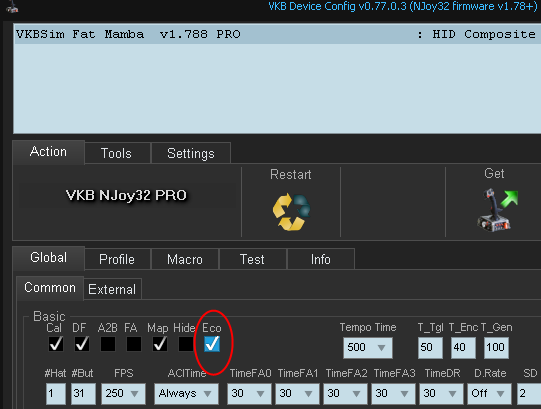Viewport: 541px width, 409px height.
Task: Open the ACITime dropdown set to Always
Action: coord(186,393)
